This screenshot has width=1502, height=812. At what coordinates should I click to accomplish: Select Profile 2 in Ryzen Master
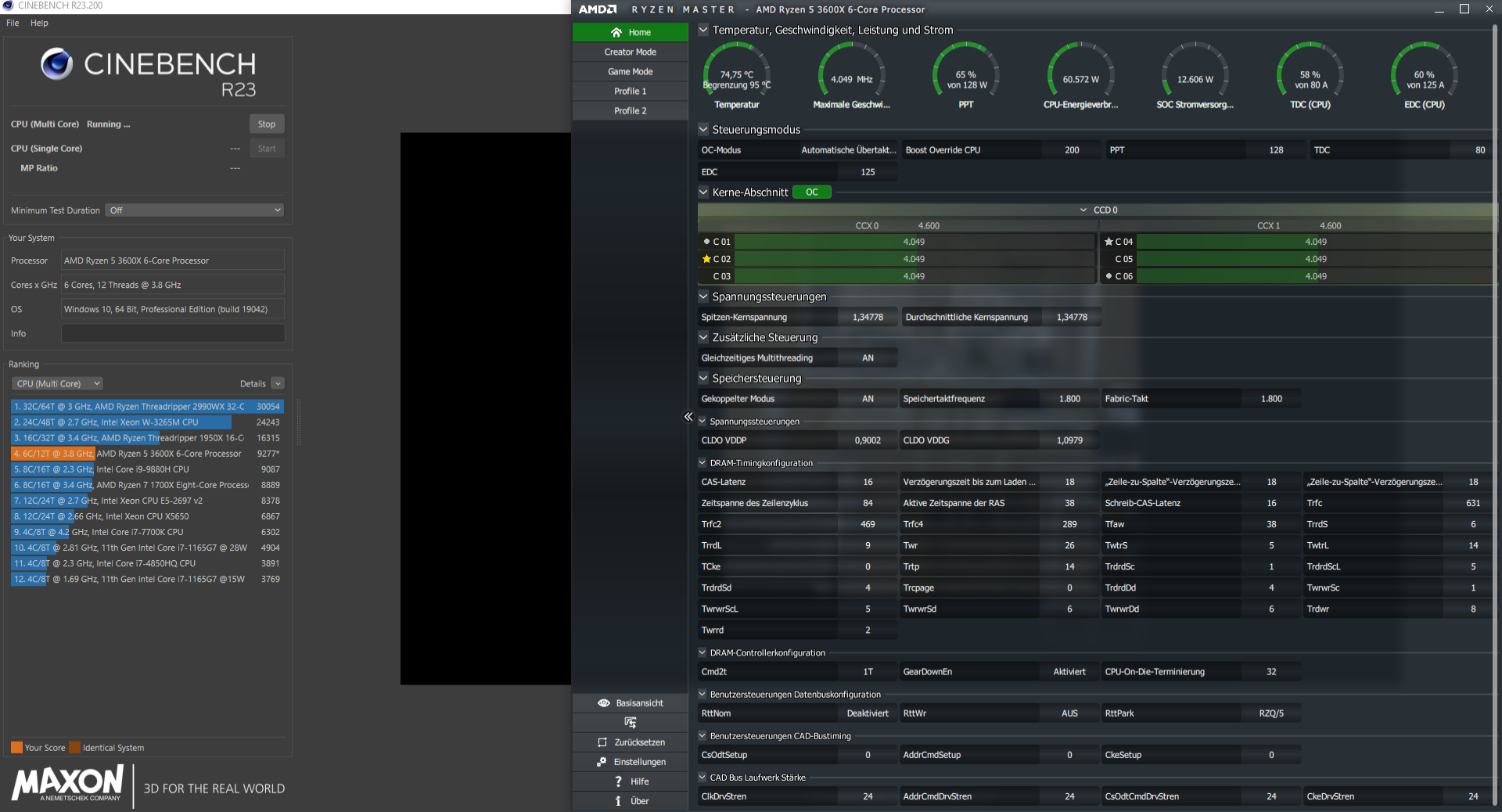click(630, 111)
